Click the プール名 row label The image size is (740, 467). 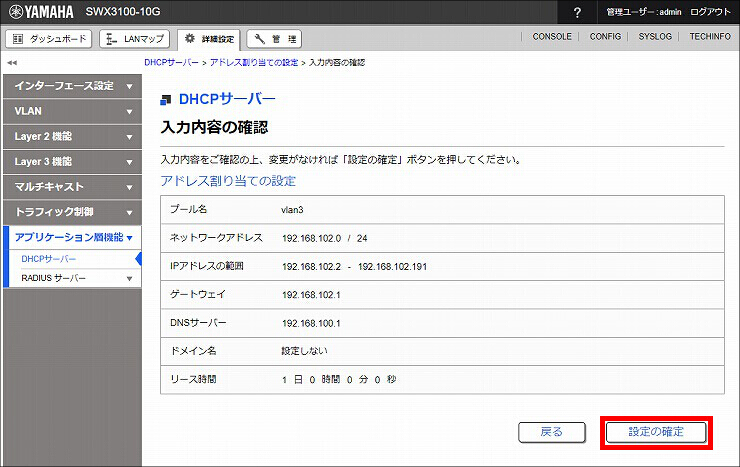click(x=188, y=209)
